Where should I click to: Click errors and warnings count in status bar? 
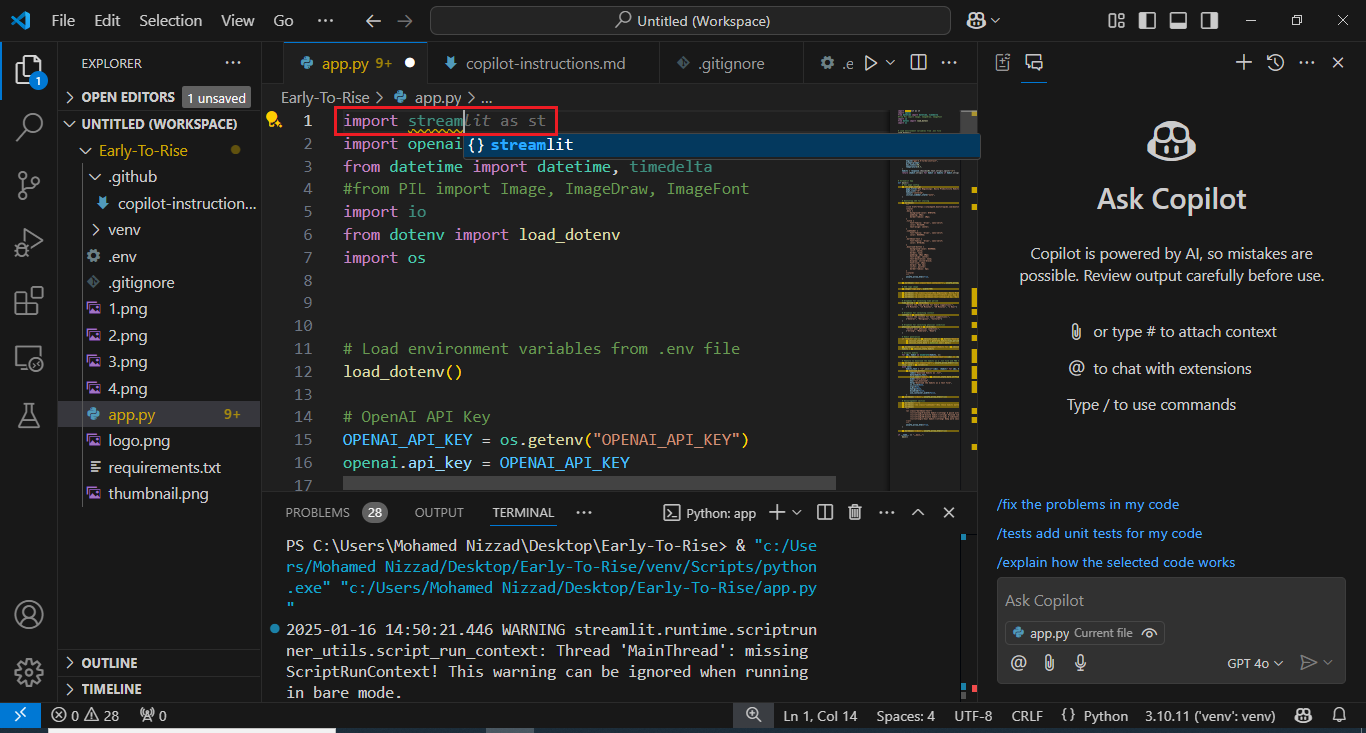pyautogui.click(x=86, y=715)
